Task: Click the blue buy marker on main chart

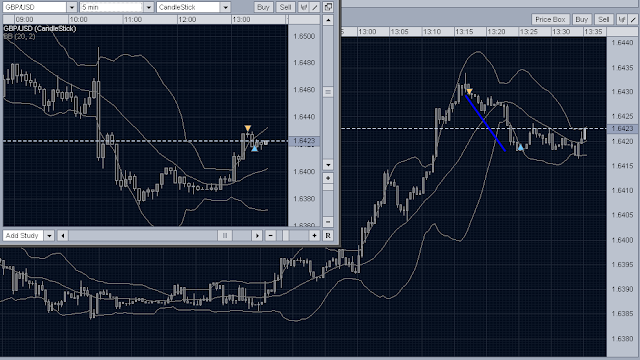Action: click(520, 147)
